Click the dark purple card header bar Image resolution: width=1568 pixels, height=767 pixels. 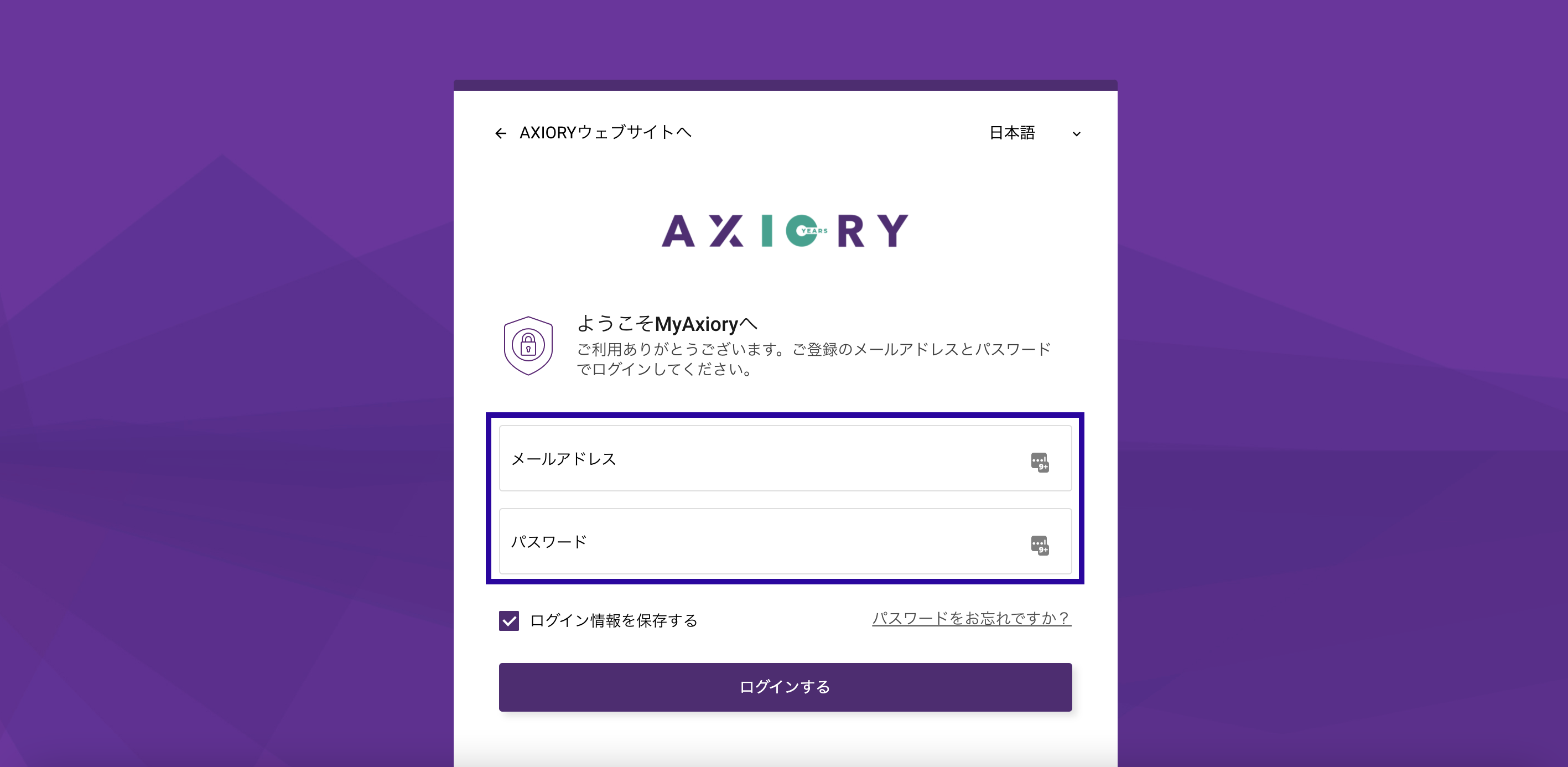tap(785, 85)
